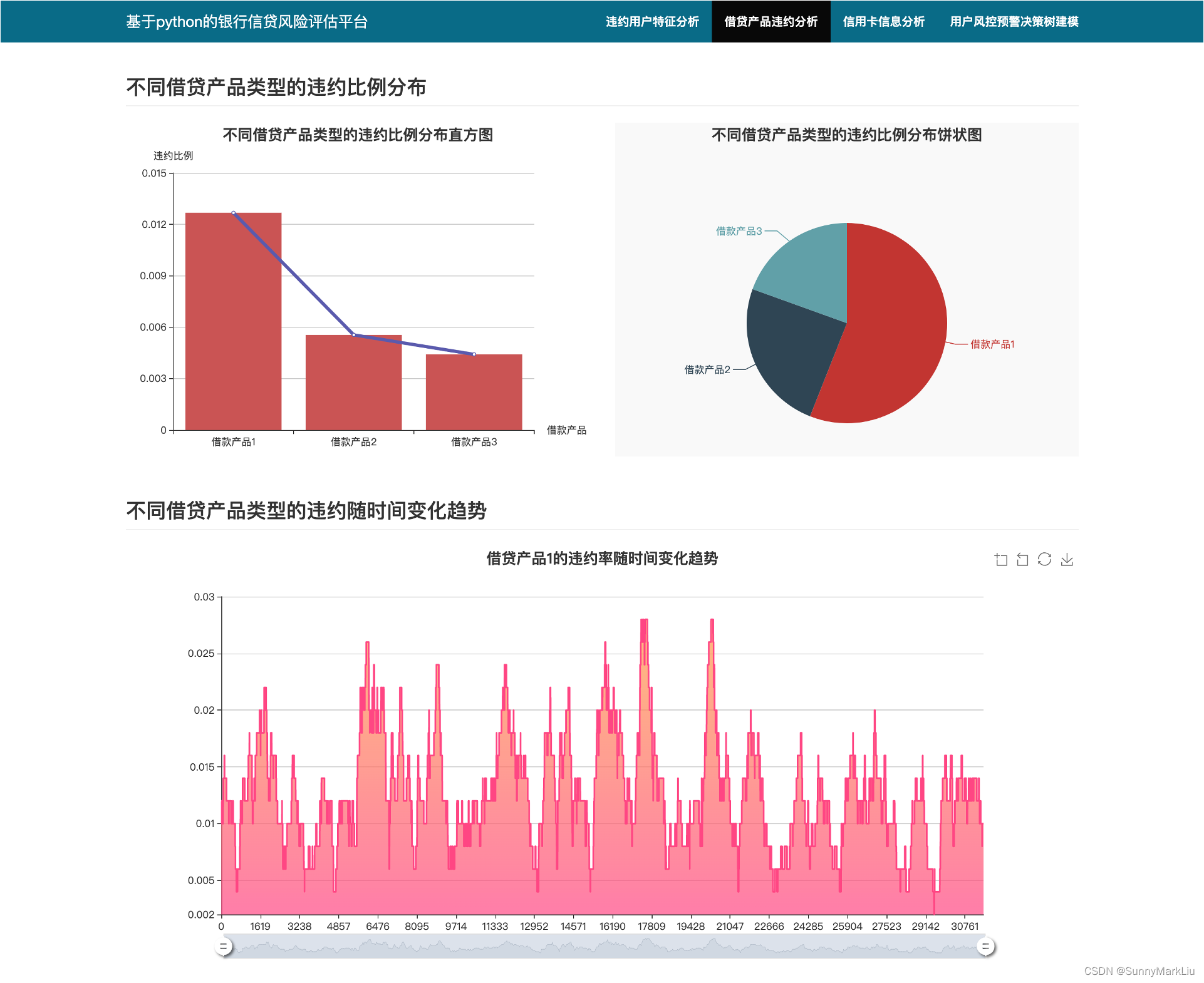Click the data zoom area-select icon
This screenshot has height=983, width=1204.
[1001, 560]
